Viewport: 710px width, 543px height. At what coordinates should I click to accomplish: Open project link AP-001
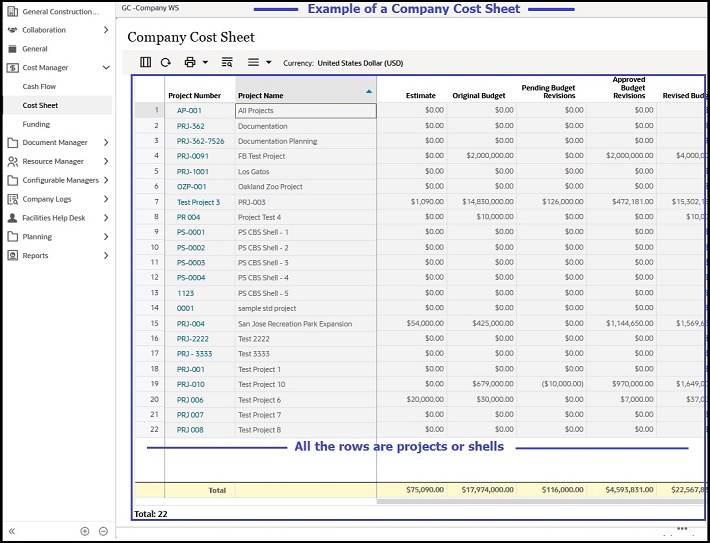tap(189, 111)
